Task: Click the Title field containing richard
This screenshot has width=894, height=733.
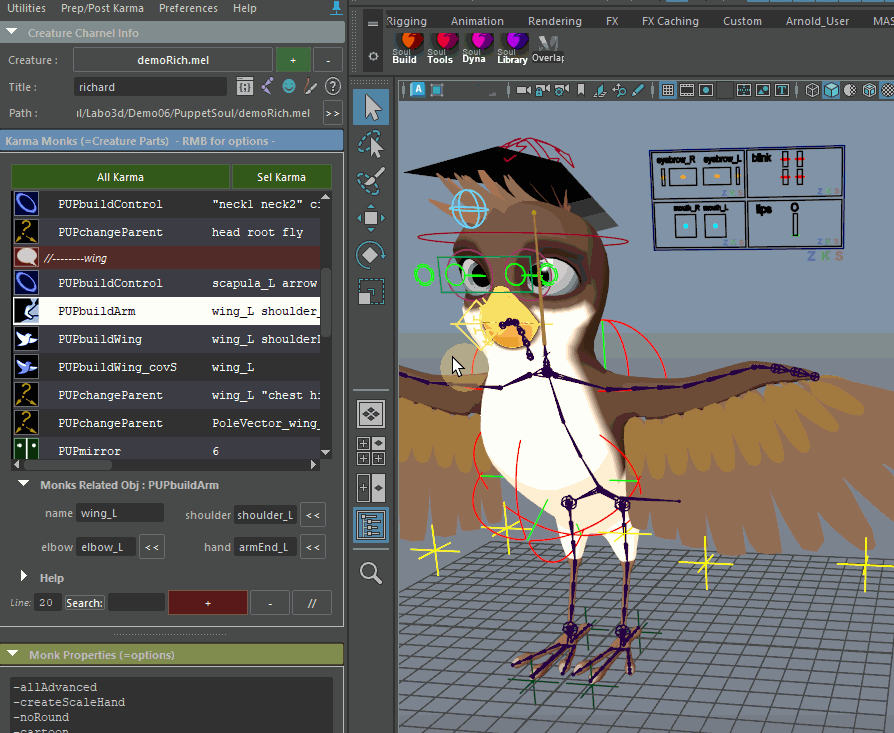Action: click(x=150, y=87)
